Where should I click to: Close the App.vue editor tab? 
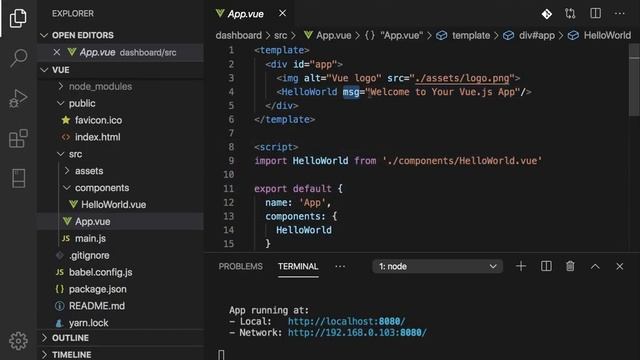click(x=282, y=13)
